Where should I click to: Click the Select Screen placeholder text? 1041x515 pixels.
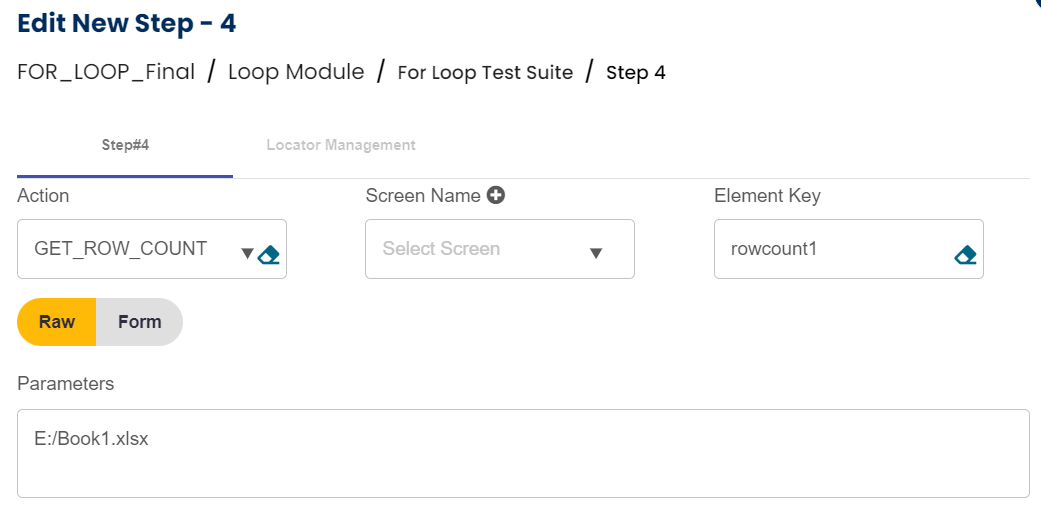click(x=441, y=248)
